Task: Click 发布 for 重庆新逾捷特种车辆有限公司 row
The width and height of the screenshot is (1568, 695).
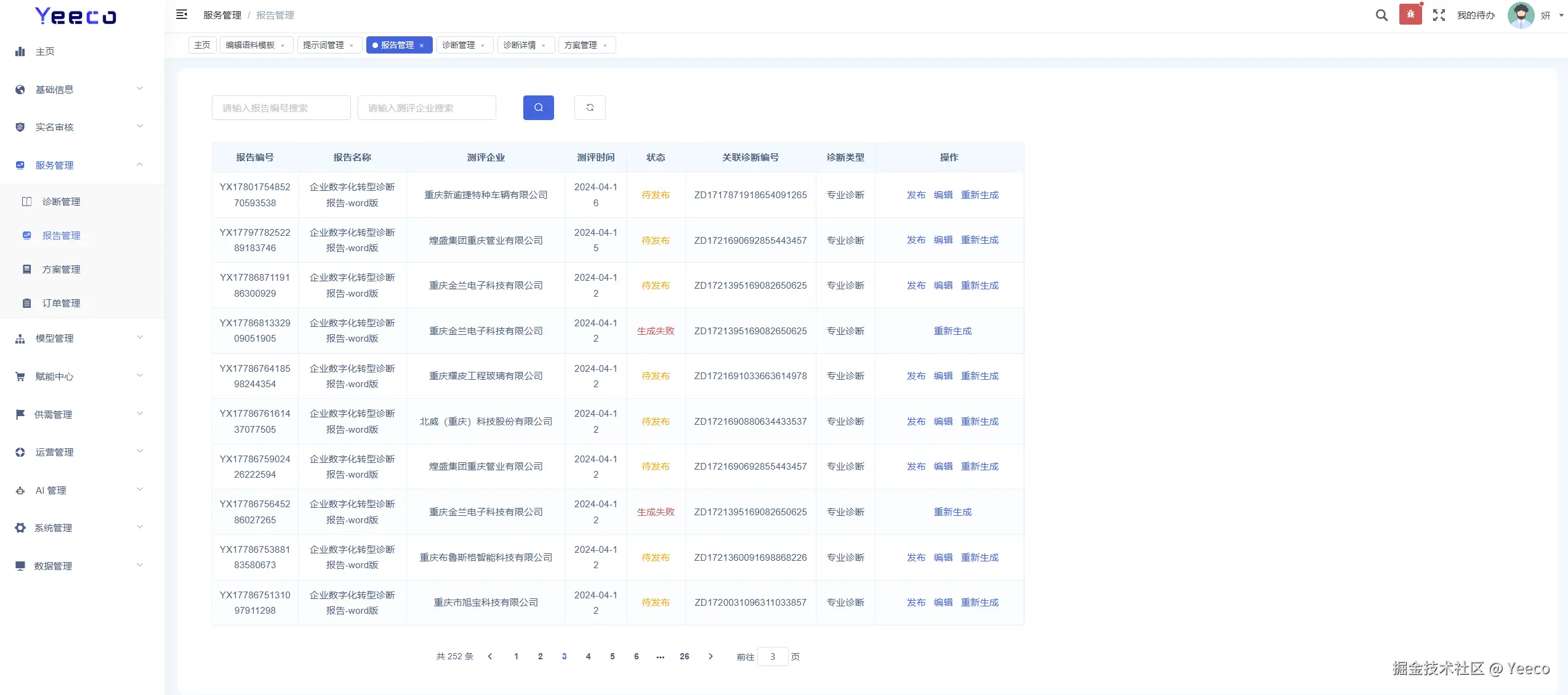Action: (915, 195)
